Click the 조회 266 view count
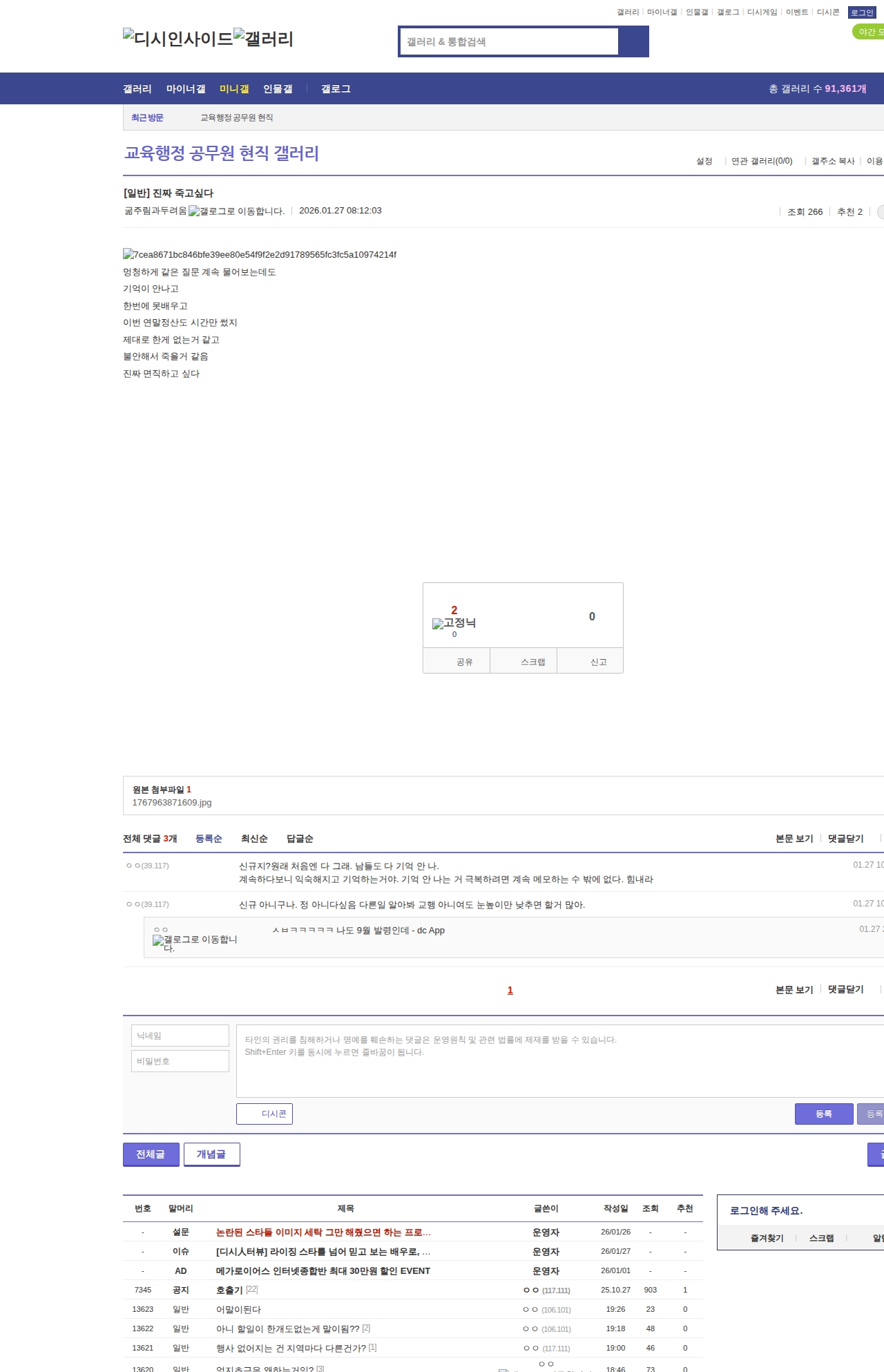884x1372 pixels. coord(805,211)
